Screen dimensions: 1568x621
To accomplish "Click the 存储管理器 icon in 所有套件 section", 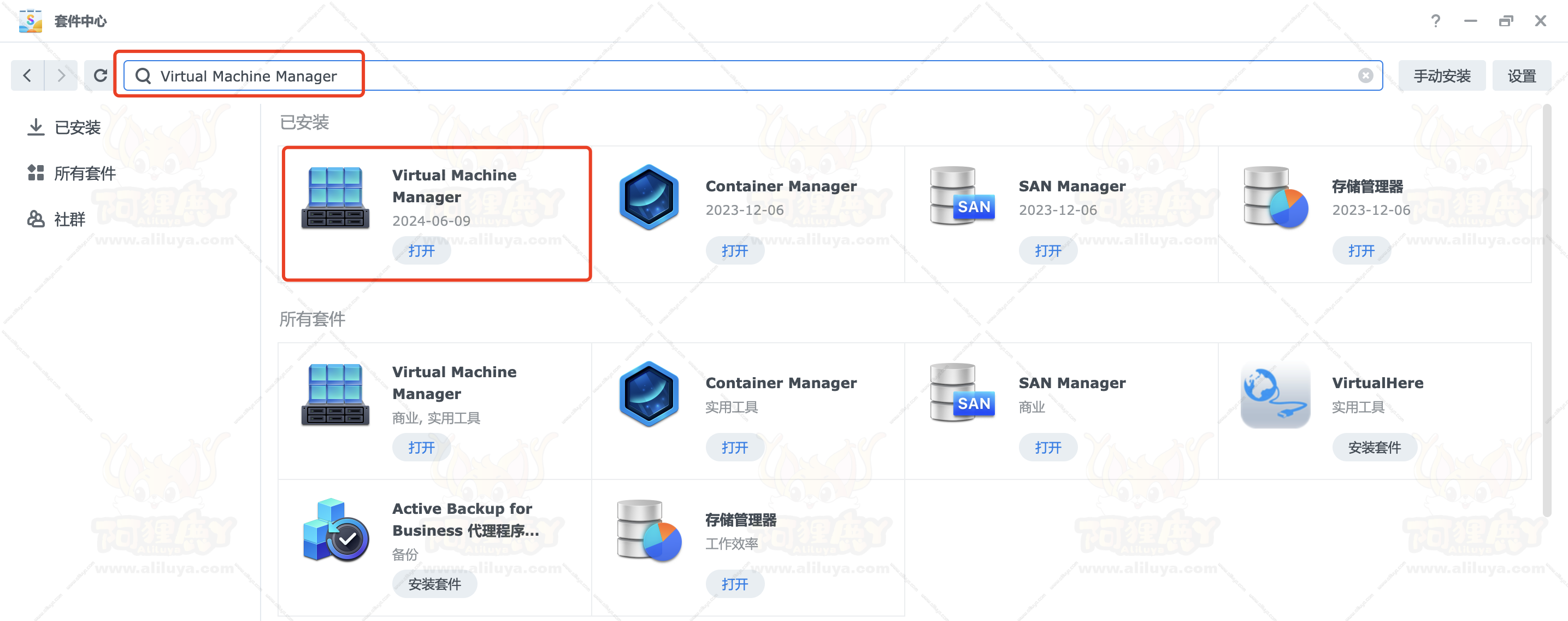I will coord(649,530).
